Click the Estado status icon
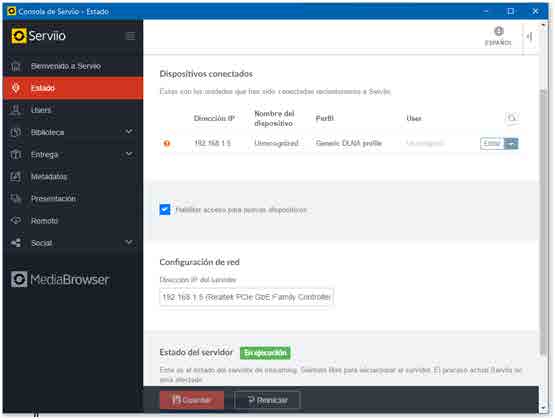The width and height of the screenshot is (555, 419). point(16,88)
